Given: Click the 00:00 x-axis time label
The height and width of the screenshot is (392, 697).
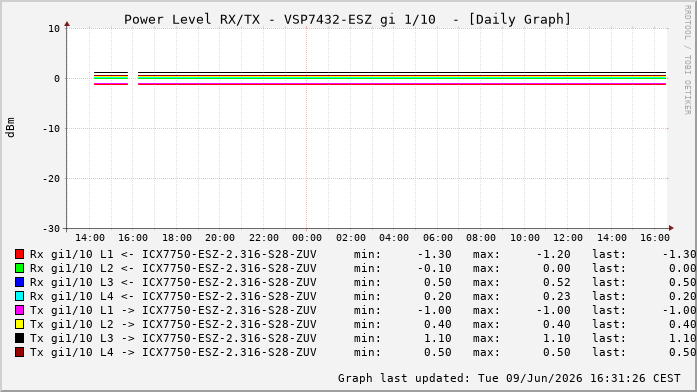Looking at the screenshot, I should coord(307,238).
